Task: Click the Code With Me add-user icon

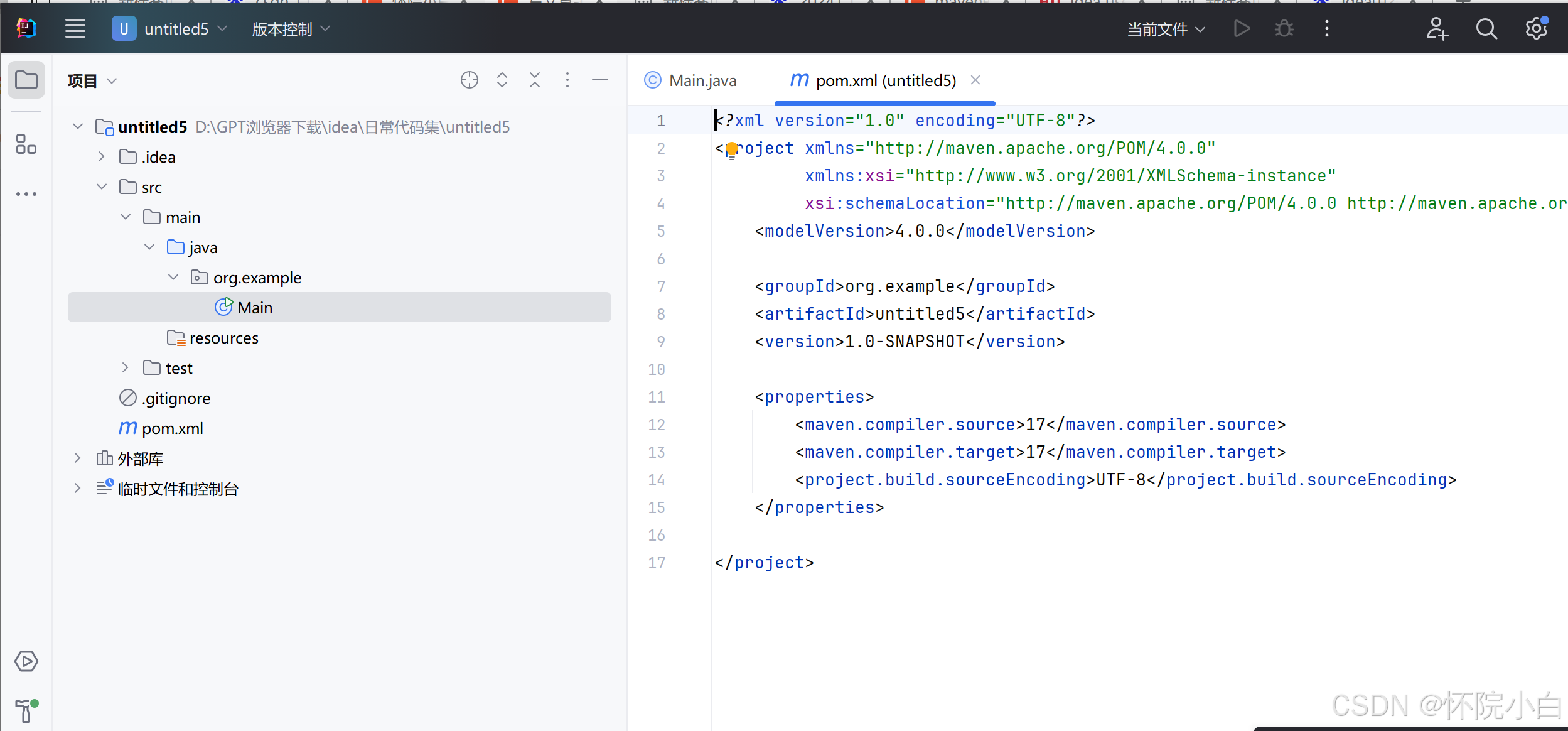Action: point(1437,29)
